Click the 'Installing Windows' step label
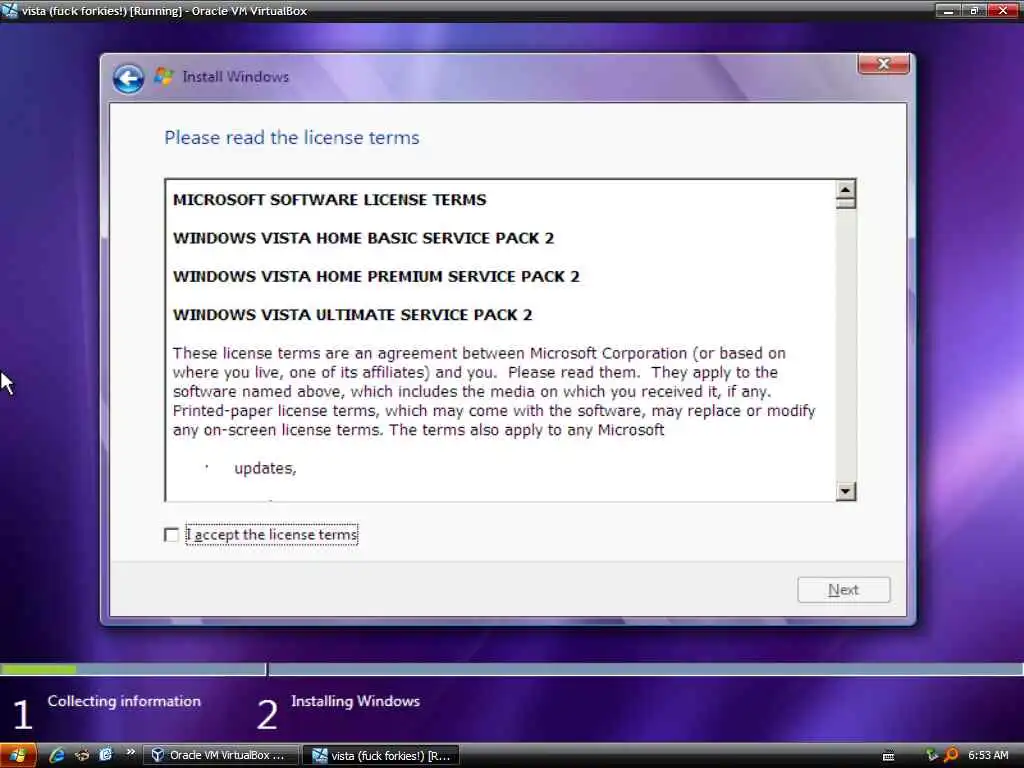Image resolution: width=1024 pixels, height=768 pixels. point(355,701)
